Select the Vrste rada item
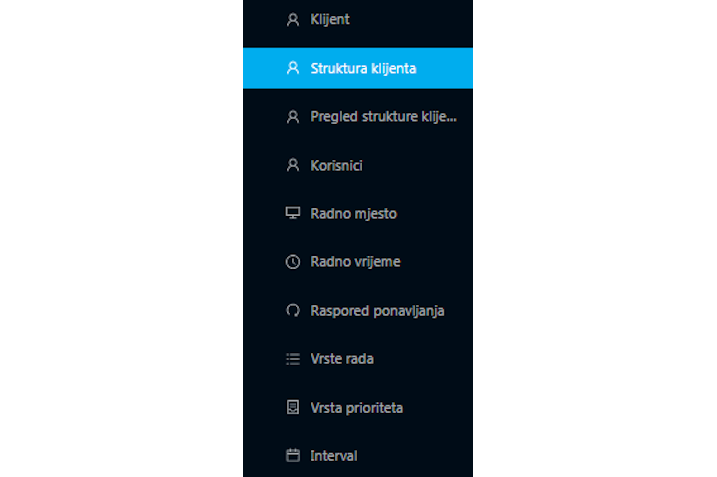 point(358,359)
